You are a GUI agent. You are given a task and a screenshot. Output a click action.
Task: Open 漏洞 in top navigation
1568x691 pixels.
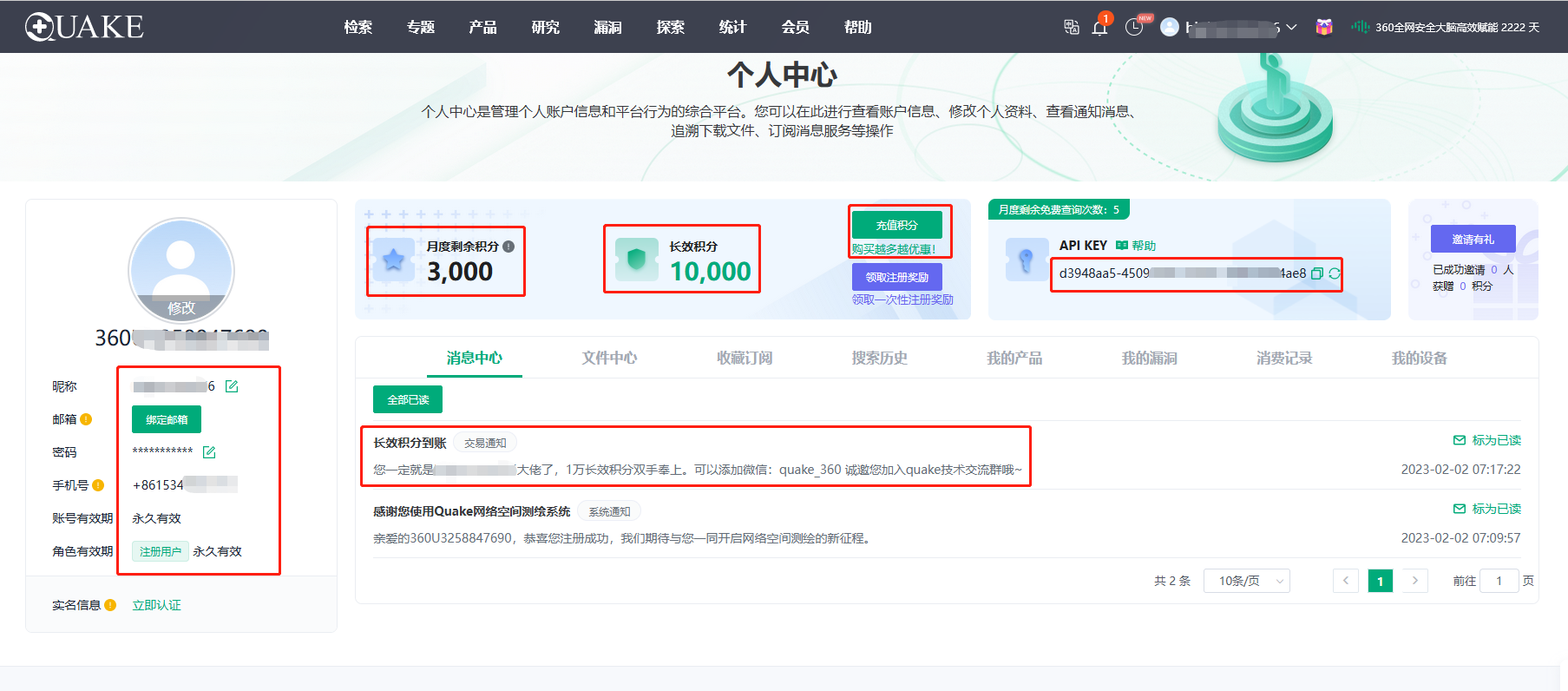click(x=607, y=27)
